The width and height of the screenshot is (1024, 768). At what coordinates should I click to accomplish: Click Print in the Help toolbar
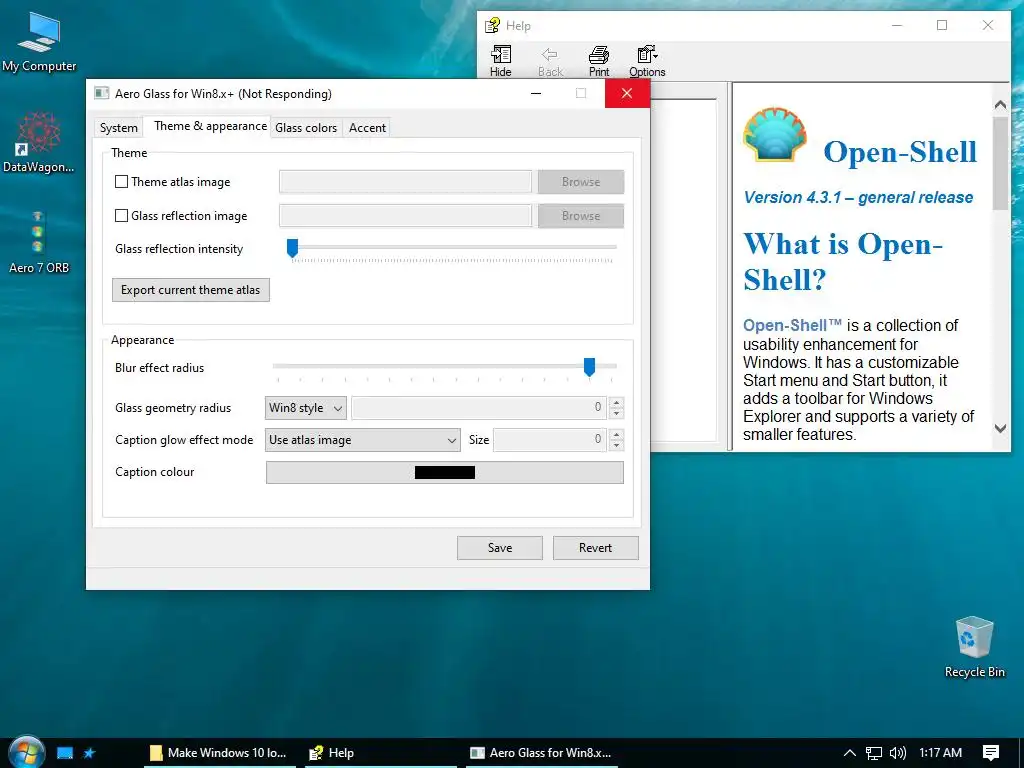point(599,61)
